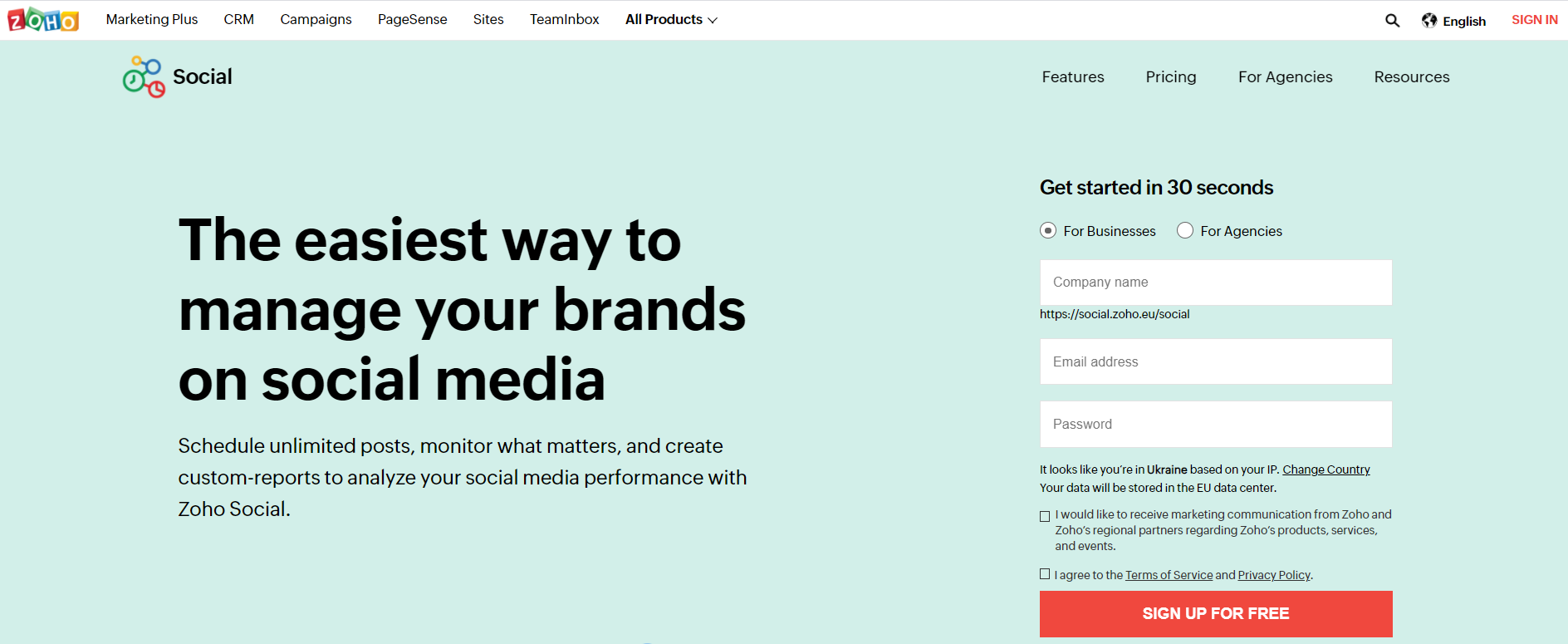
Task: Click the Company name input field
Action: coord(1215,283)
